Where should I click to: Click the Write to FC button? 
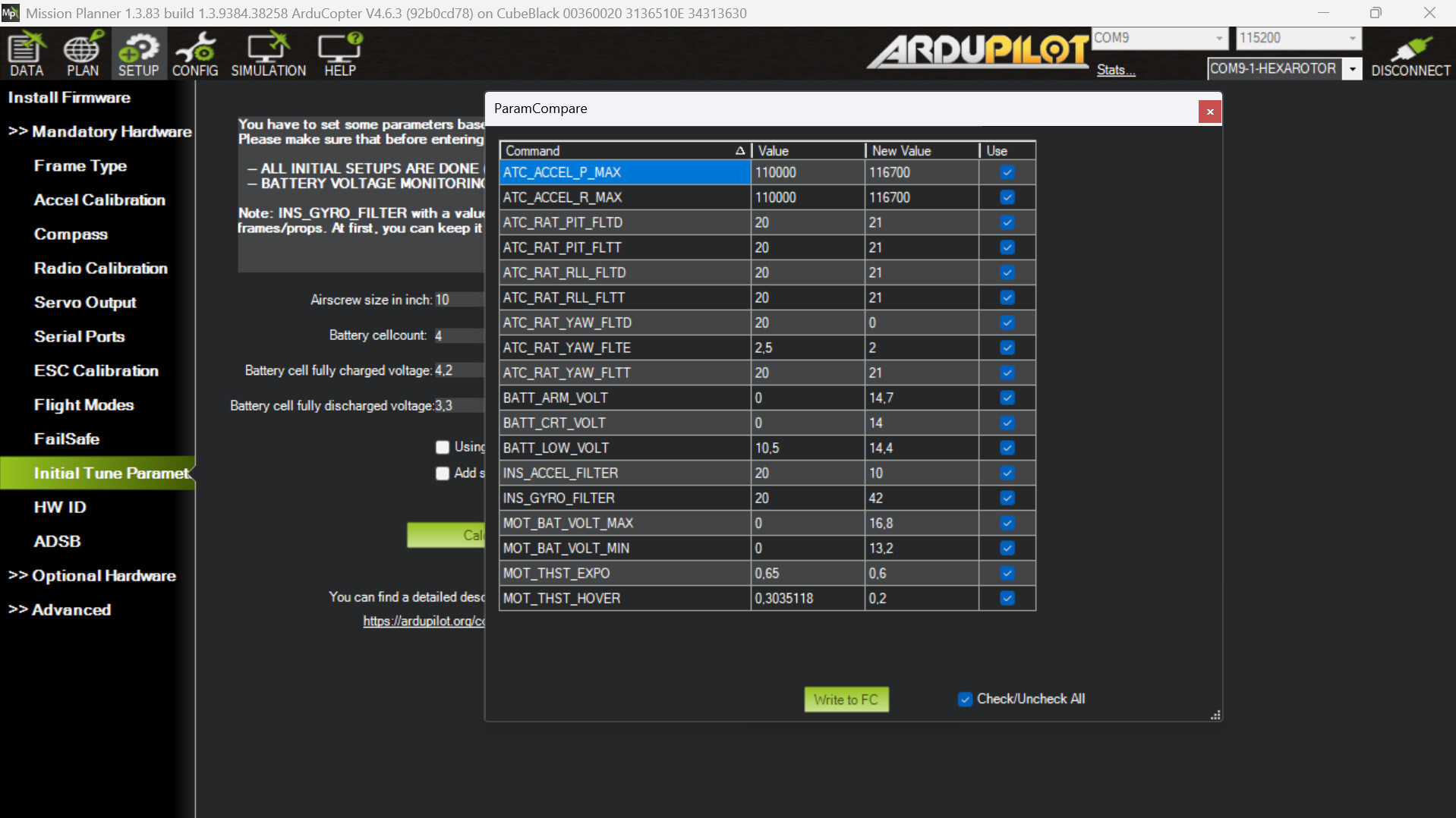tap(846, 699)
